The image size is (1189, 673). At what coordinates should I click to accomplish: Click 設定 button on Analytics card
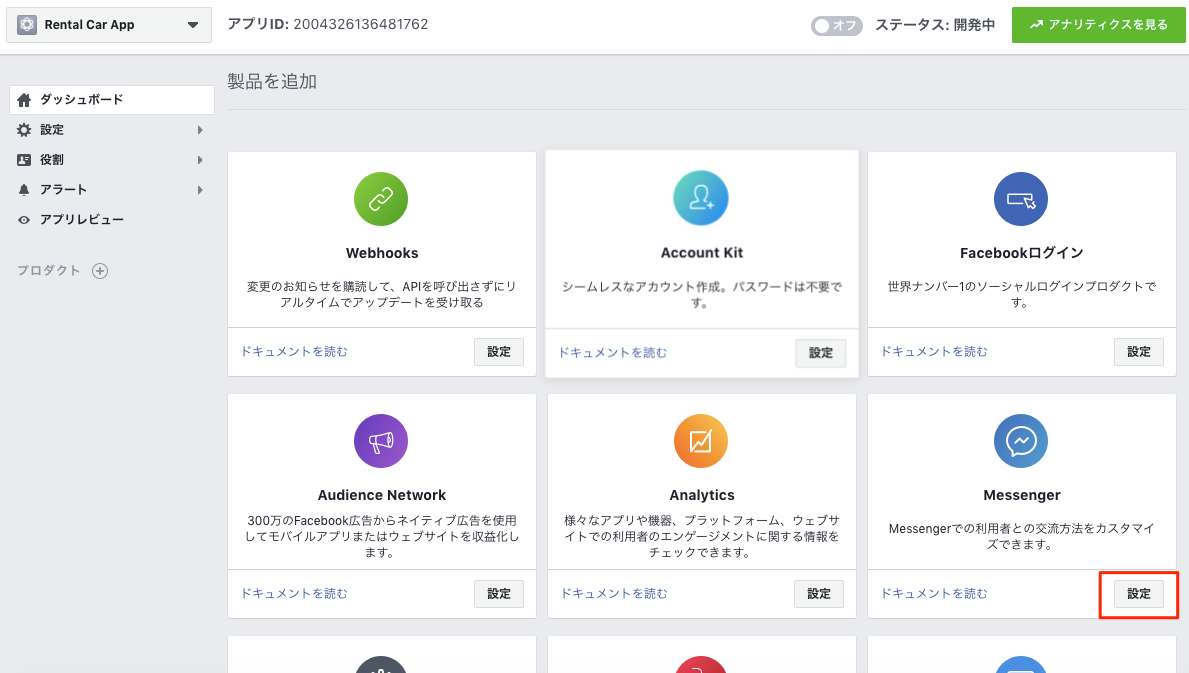click(x=819, y=593)
